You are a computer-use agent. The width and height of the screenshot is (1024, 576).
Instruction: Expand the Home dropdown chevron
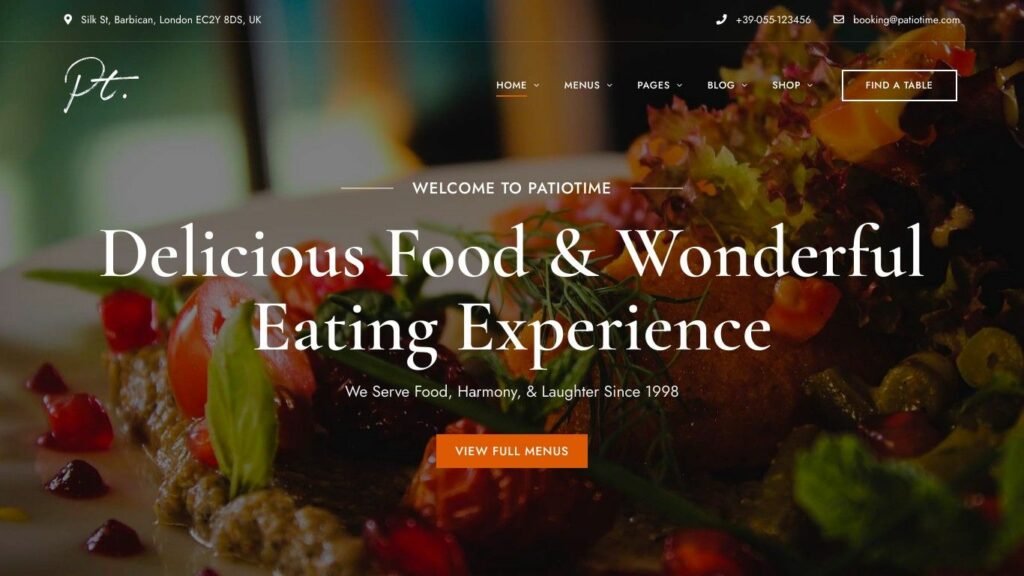[x=537, y=86]
